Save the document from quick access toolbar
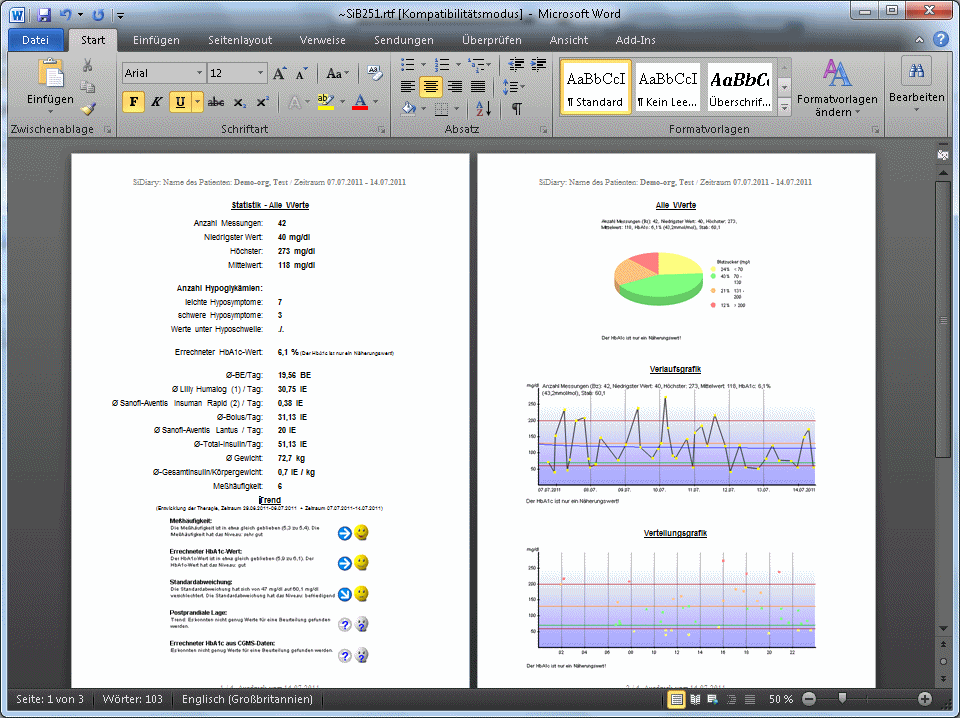Image resolution: width=960 pixels, height=718 pixels. click(44, 15)
